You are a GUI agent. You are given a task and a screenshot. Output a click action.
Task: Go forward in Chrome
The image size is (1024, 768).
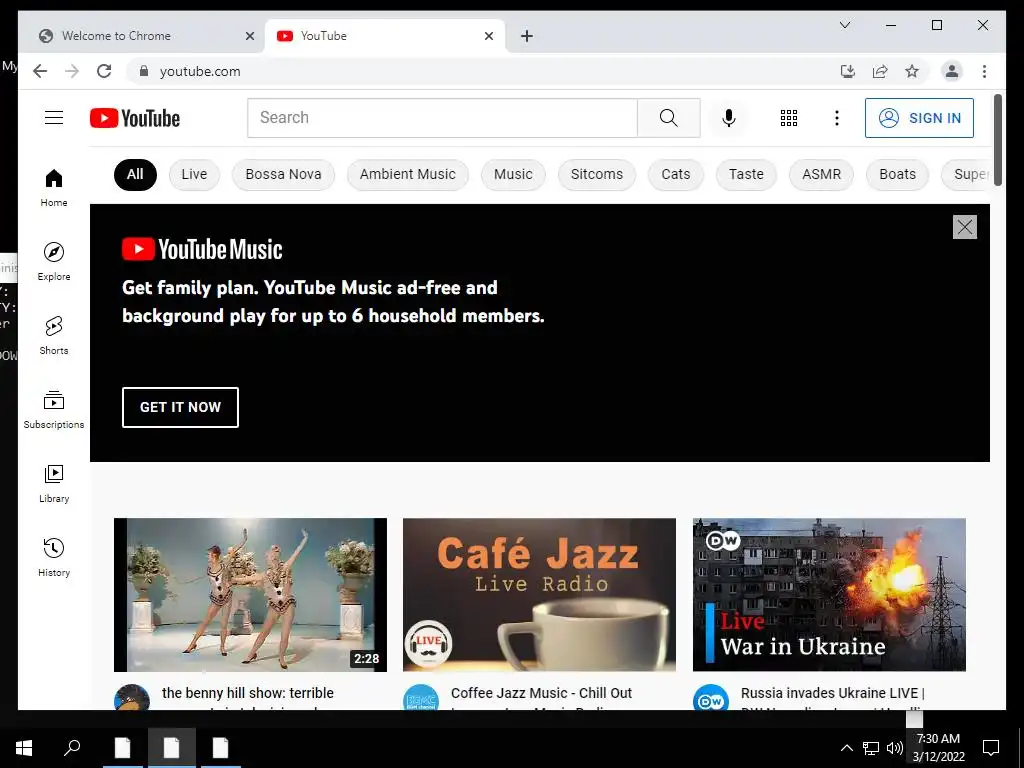[72, 71]
